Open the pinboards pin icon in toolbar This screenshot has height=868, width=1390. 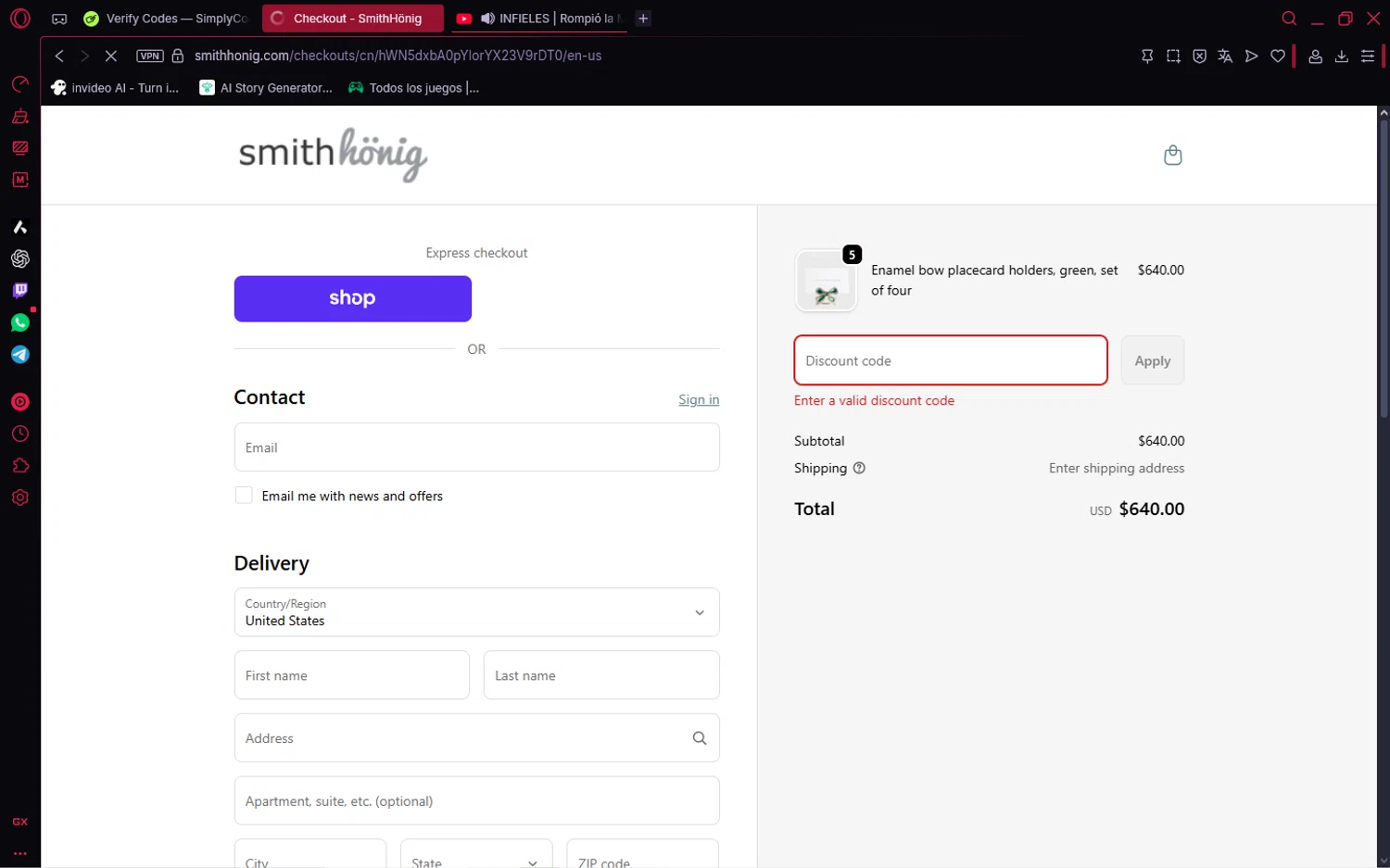[x=1147, y=56]
